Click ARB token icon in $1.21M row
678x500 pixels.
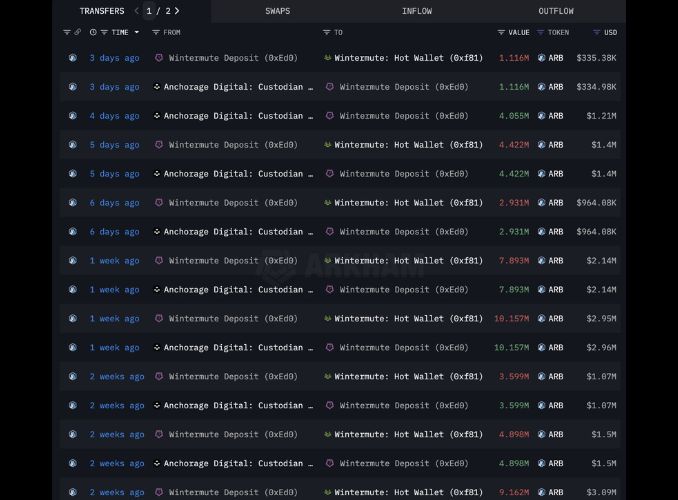(542, 116)
